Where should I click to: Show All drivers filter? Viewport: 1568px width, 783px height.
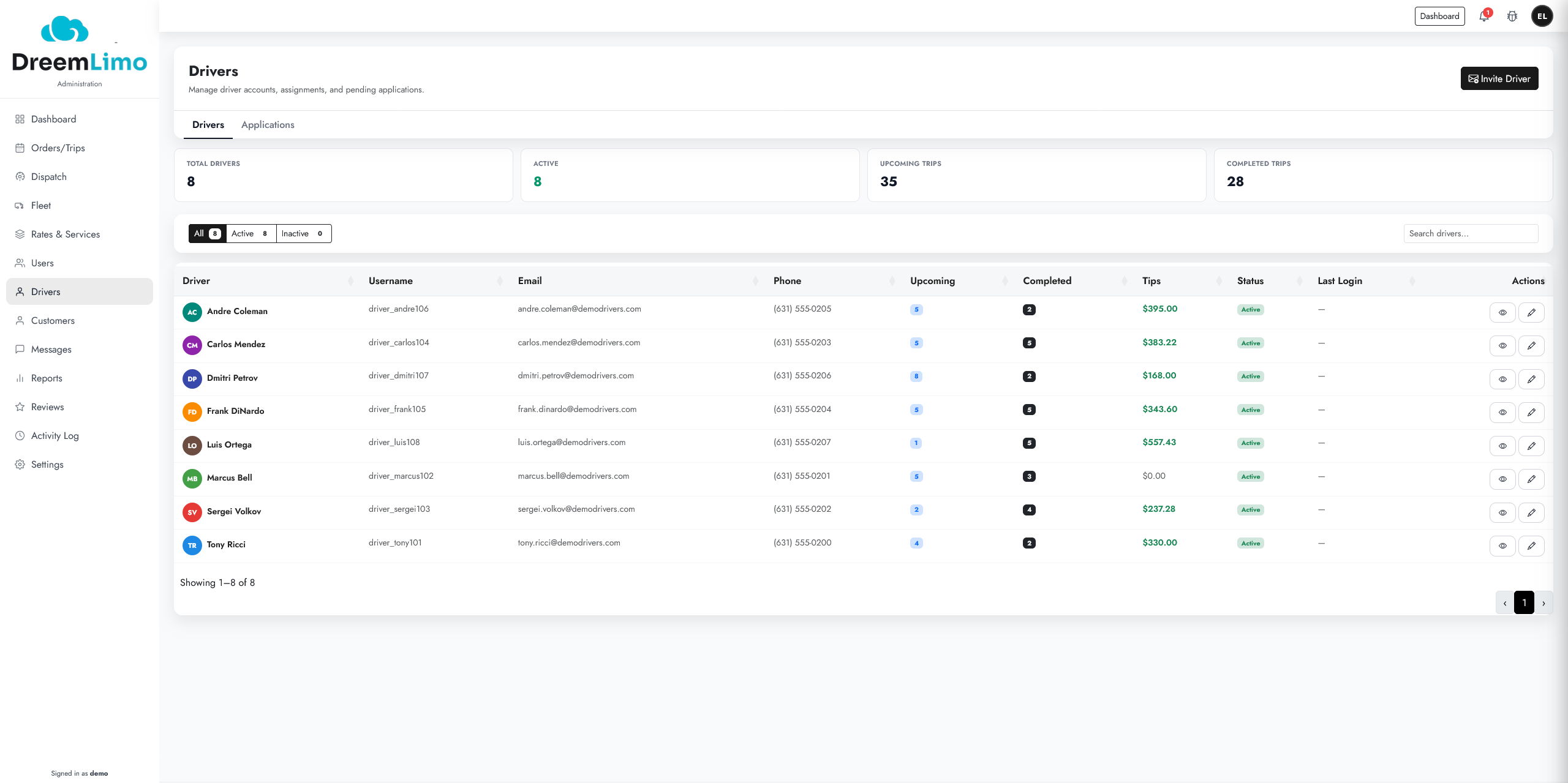[x=208, y=233]
